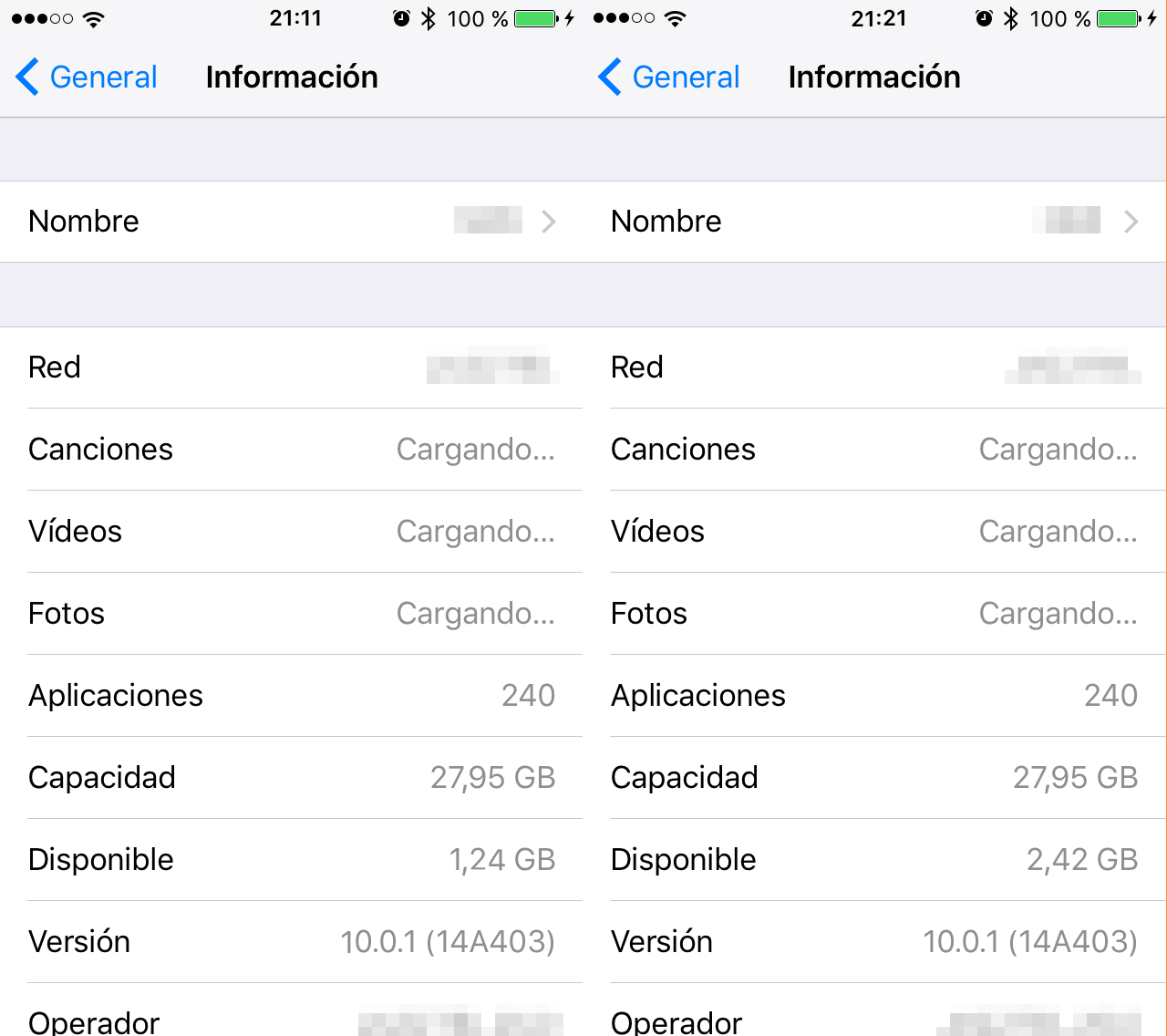Tap the battery icon in the right status bar
This screenshot has height=1036, width=1167.
(x=1120, y=18)
